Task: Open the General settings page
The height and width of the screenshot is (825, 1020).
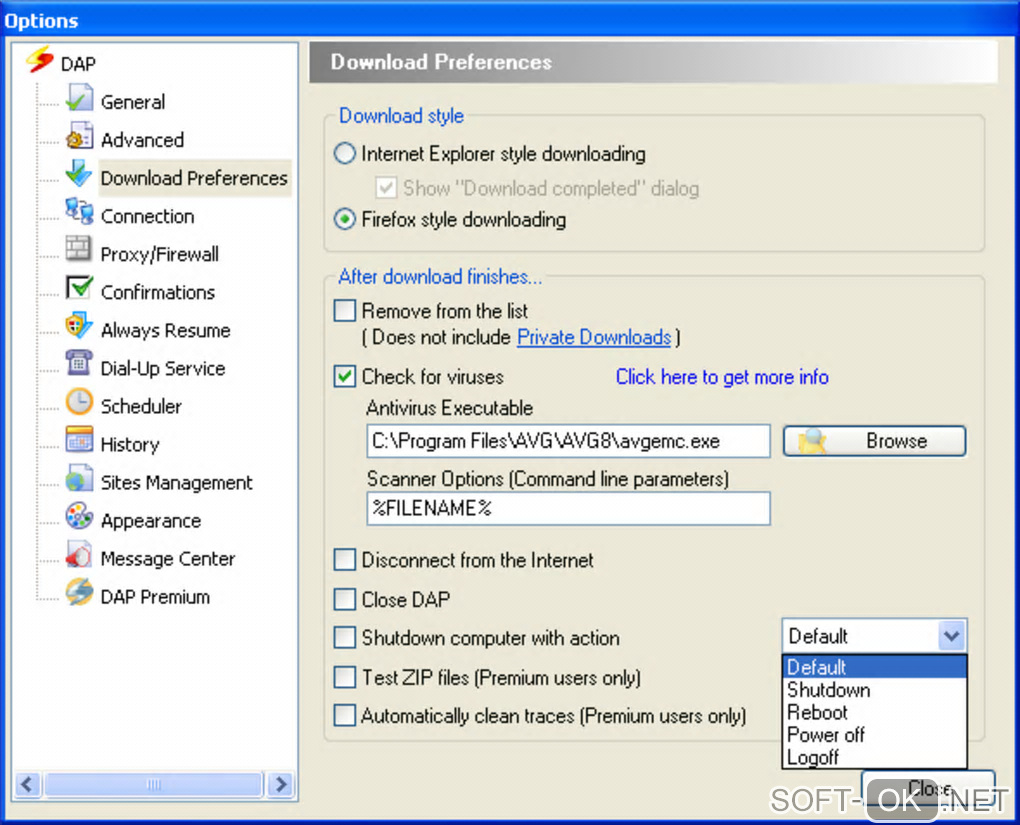Action: [133, 101]
